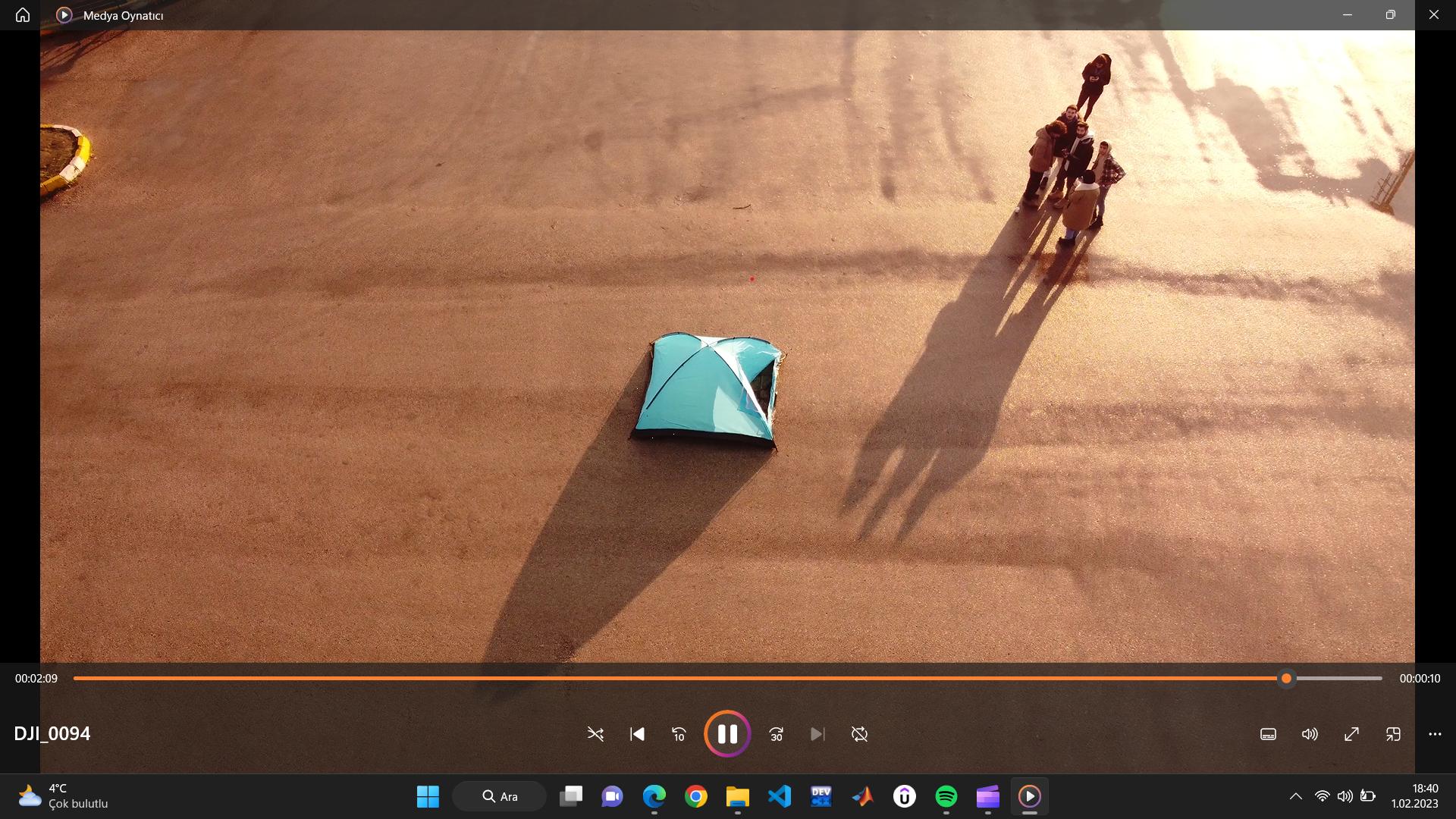Rewind 10 seconds
The width and height of the screenshot is (1456, 819).
[x=679, y=734]
